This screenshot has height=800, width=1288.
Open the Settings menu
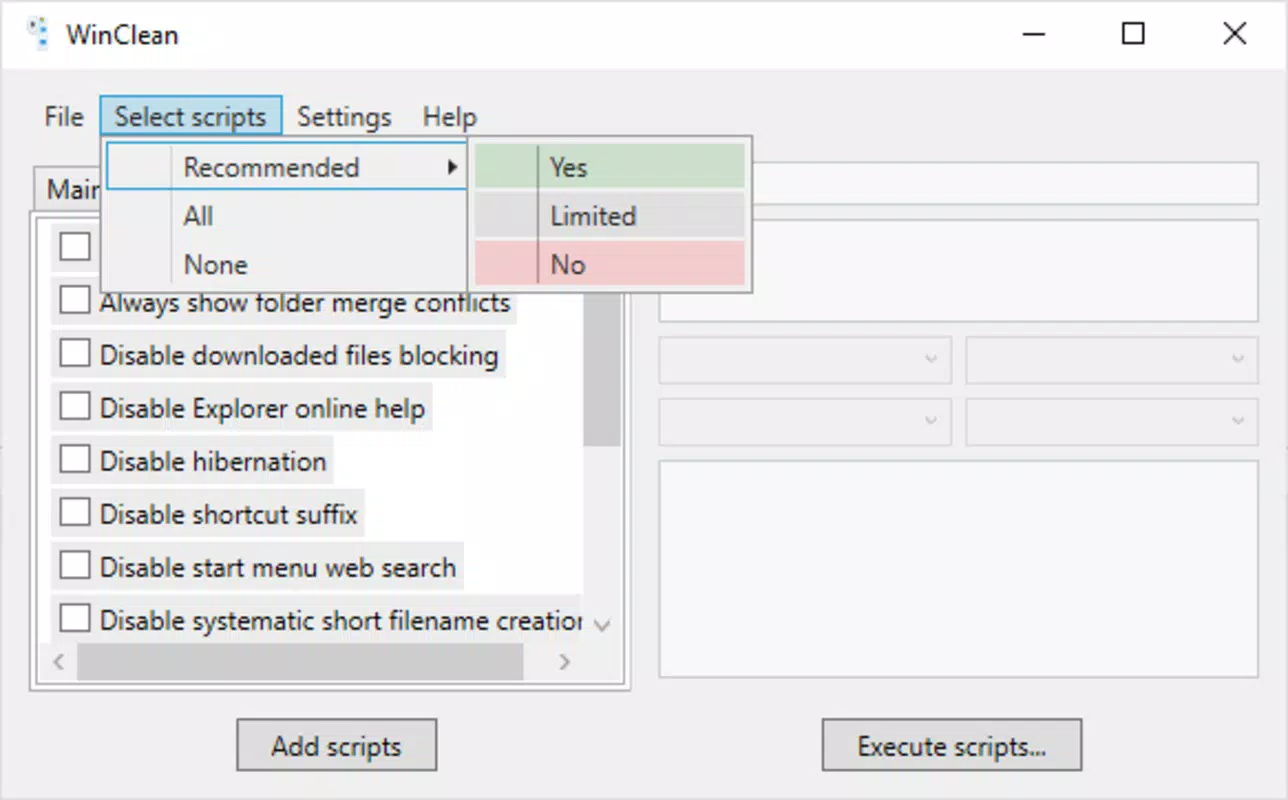pyautogui.click(x=344, y=117)
